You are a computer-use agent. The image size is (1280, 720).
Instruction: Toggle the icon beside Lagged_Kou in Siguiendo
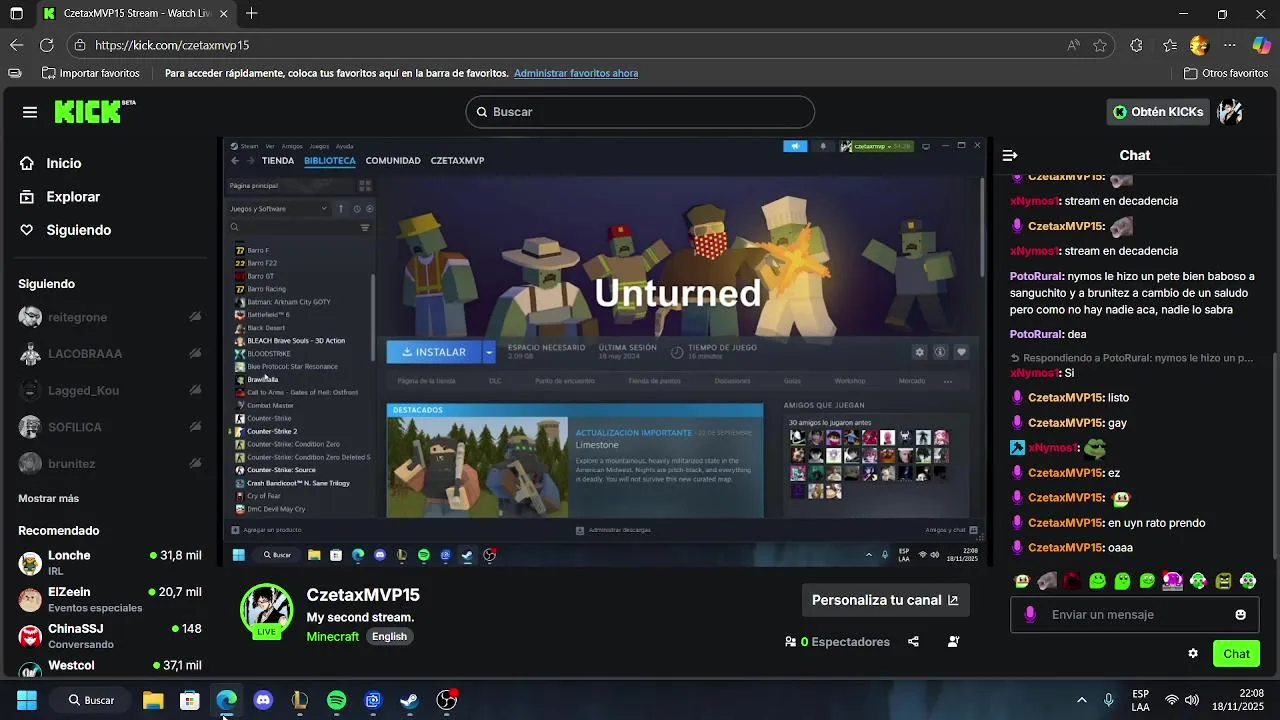195,391
